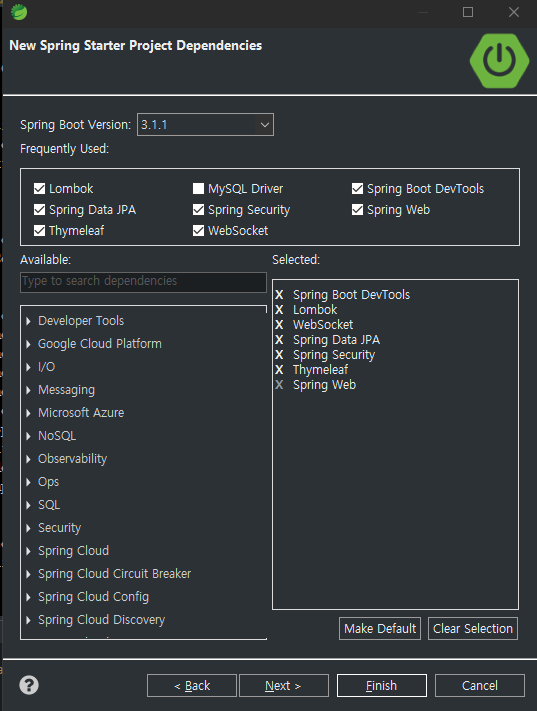Open the Spring Boot Version dropdown
Screen dimensions: 537x711
(205, 125)
